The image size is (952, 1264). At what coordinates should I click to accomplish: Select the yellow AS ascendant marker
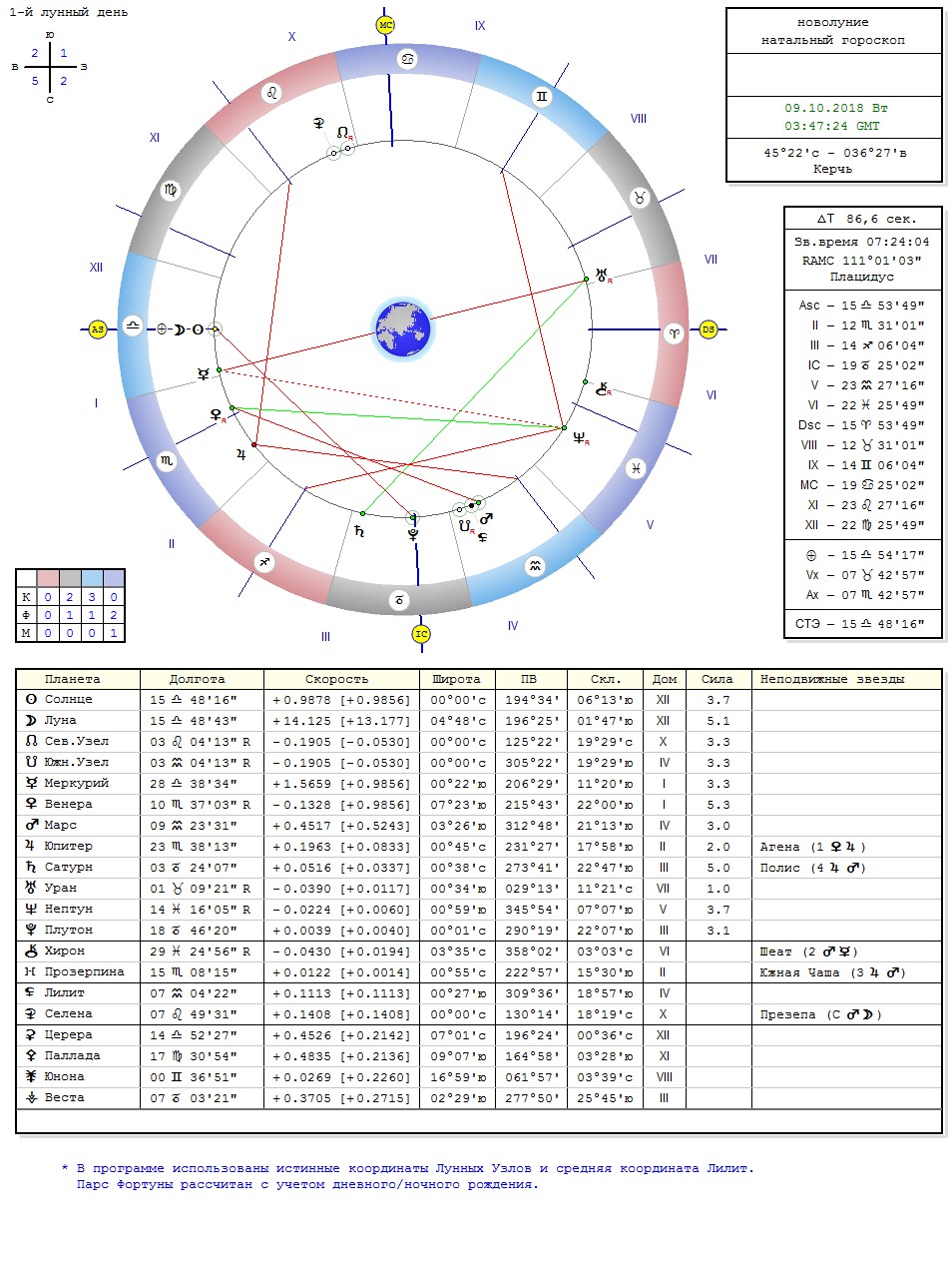97,328
